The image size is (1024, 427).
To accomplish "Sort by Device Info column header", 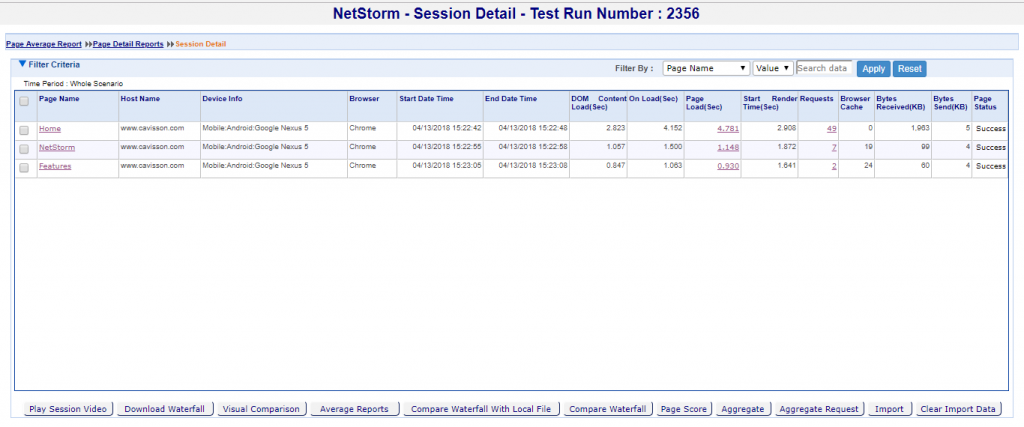I will pos(222,99).
